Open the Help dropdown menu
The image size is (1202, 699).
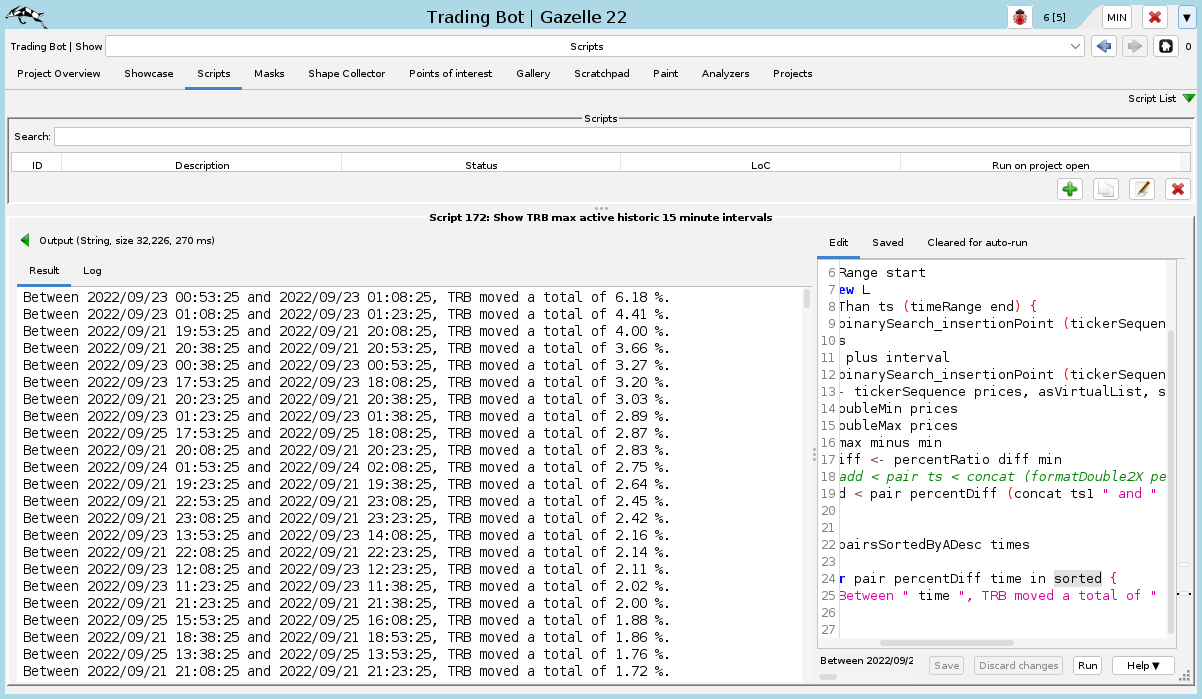[1142, 665]
